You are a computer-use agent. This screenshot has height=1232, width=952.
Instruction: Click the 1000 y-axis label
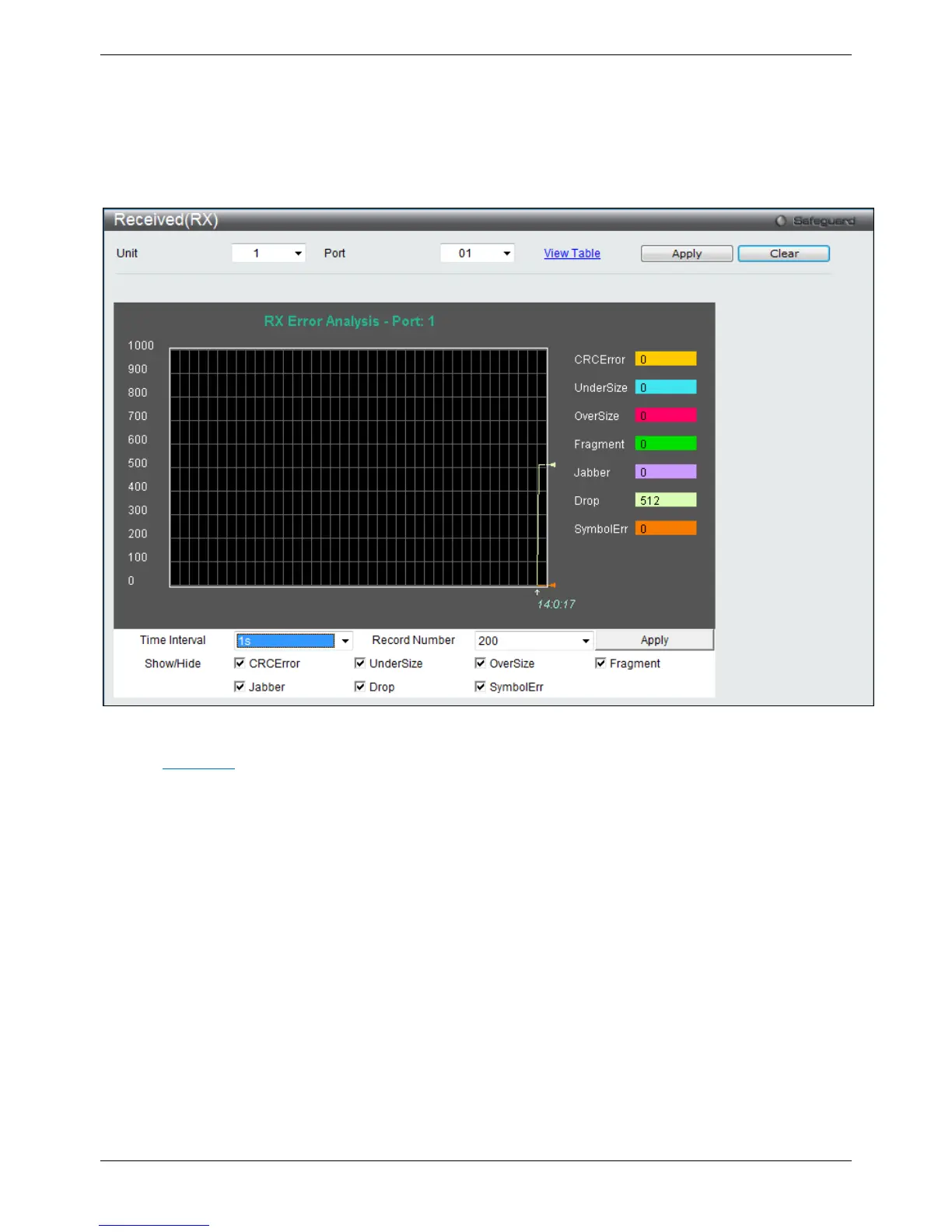(x=141, y=345)
